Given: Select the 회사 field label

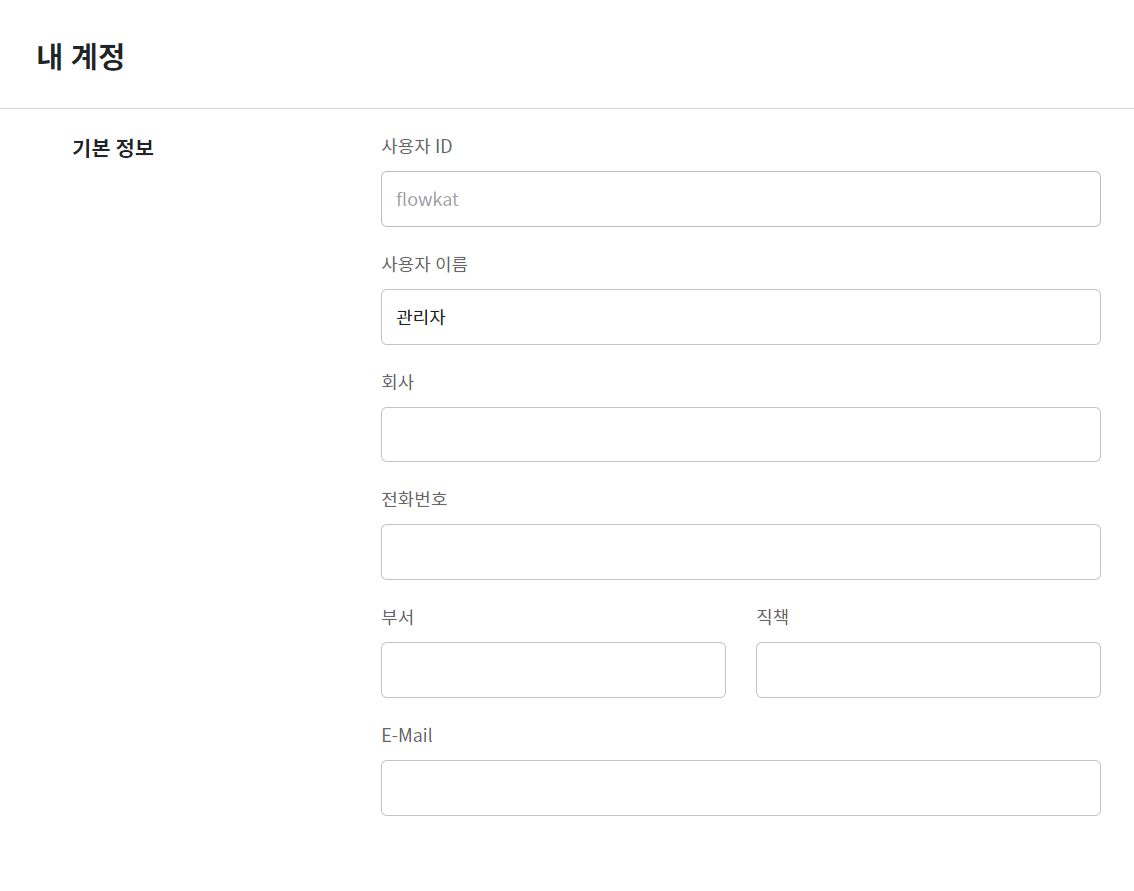Looking at the screenshot, I should (x=397, y=382).
